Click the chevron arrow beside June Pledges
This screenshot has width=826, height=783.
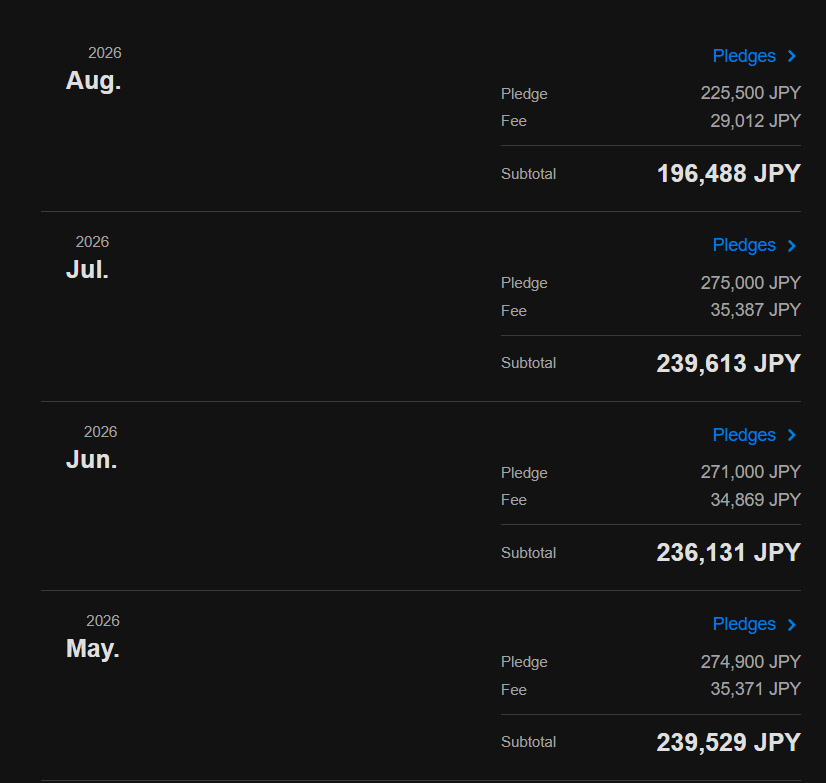tap(791, 435)
